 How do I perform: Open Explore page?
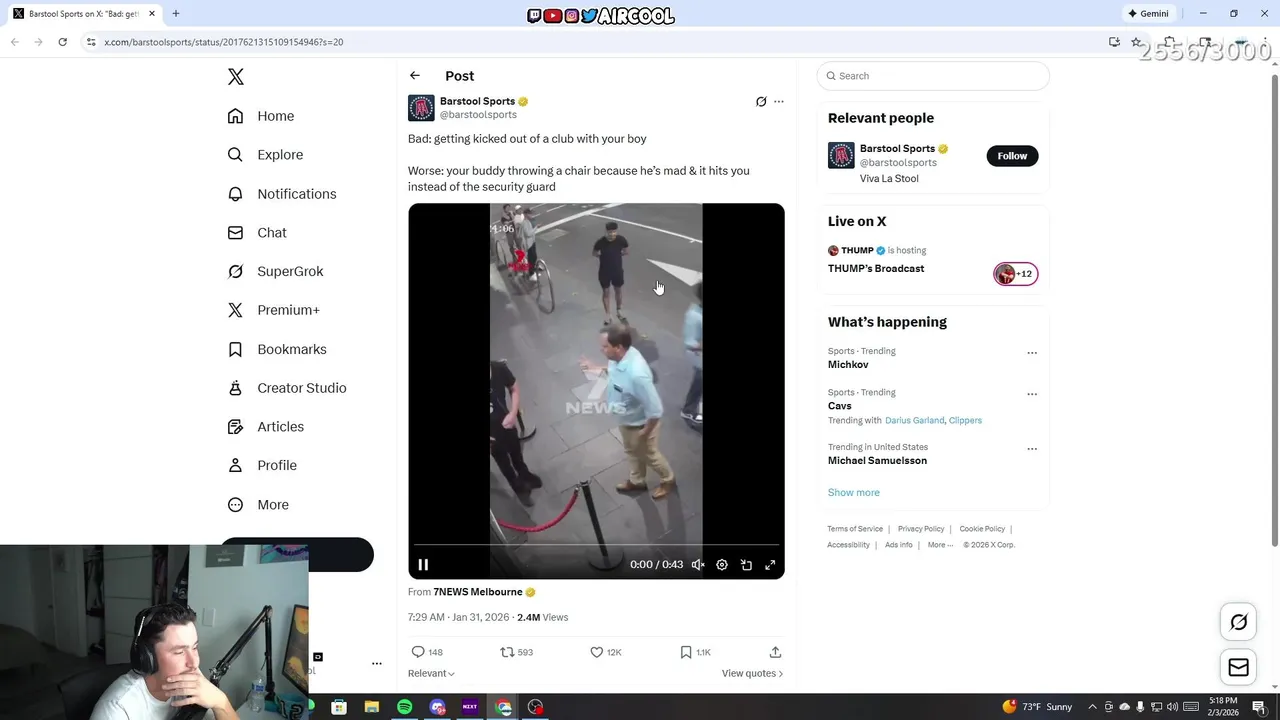pyautogui.click(x=265, y=155)
